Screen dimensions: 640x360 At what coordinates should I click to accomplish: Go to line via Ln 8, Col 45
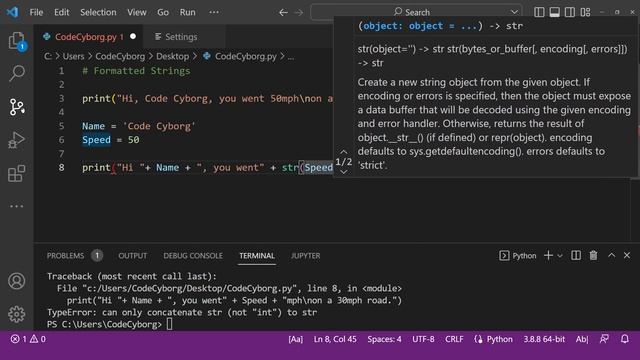click(335, 339)
